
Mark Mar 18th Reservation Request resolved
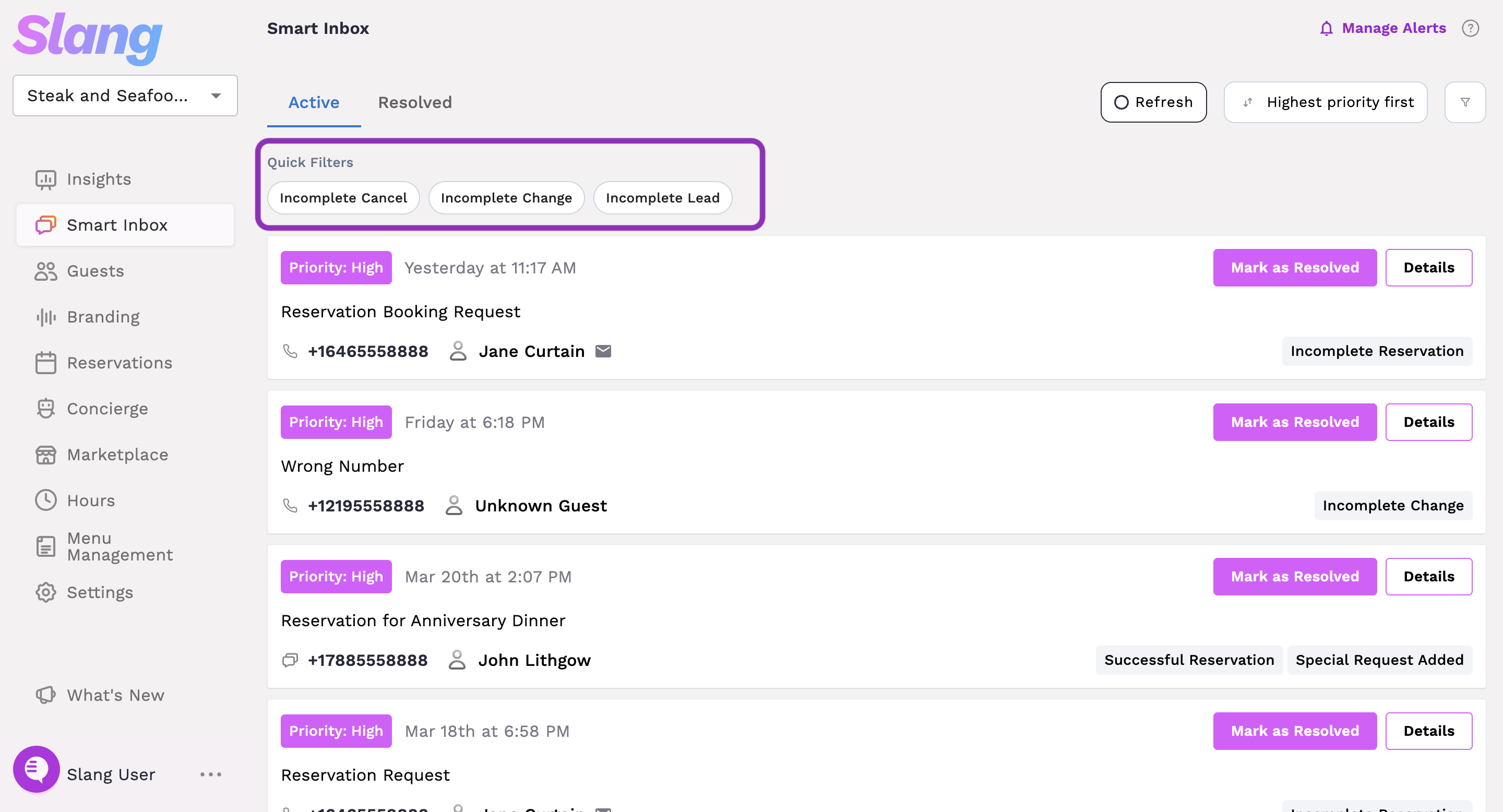click(1295, 731)
